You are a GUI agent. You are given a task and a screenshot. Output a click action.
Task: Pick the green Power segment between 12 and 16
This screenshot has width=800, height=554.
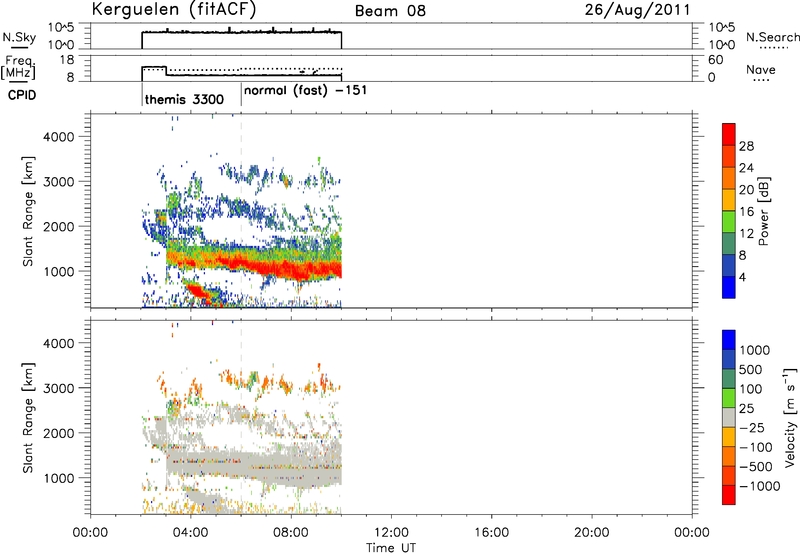(x=729, y=221)
